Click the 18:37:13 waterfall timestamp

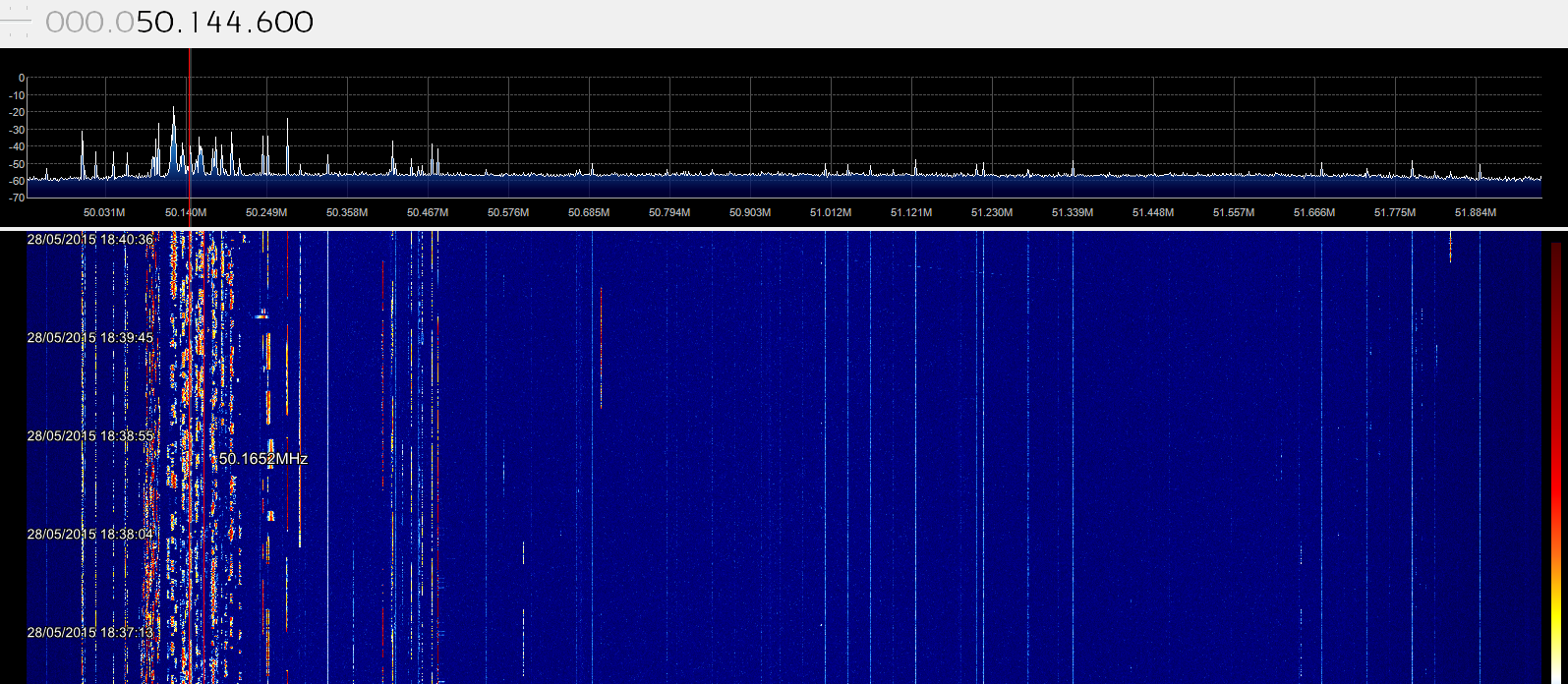pyautogui.click(x=89, y=633)
